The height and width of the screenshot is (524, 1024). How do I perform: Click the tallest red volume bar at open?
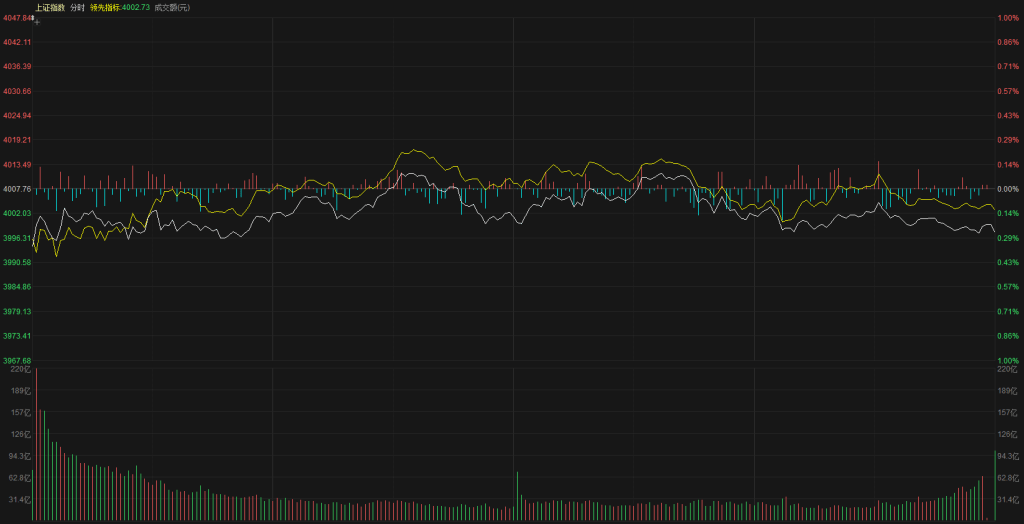[36, 445]
